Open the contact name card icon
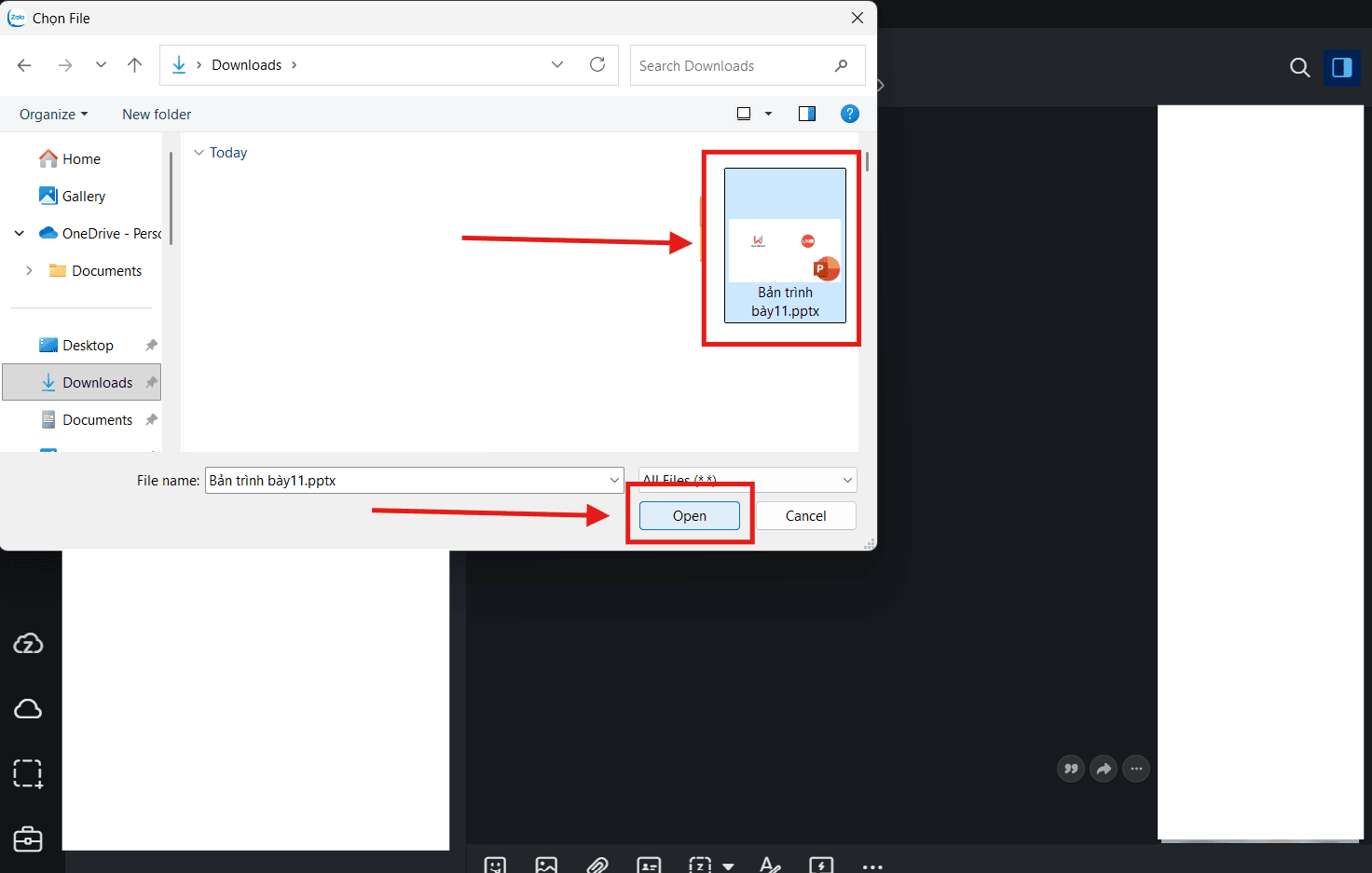Viewport: 1372px width, 873px height. click(649, 864)
